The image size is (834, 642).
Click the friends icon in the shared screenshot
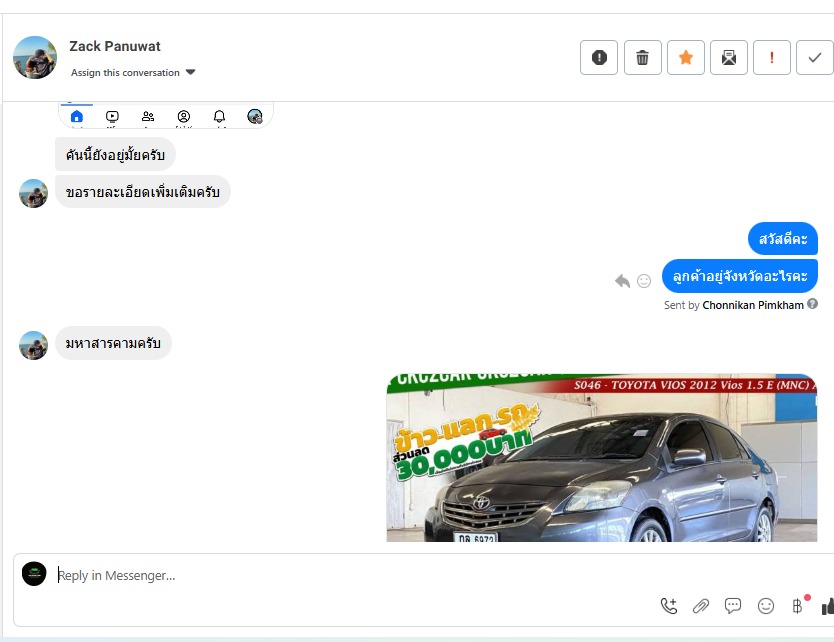pos(148,116)
